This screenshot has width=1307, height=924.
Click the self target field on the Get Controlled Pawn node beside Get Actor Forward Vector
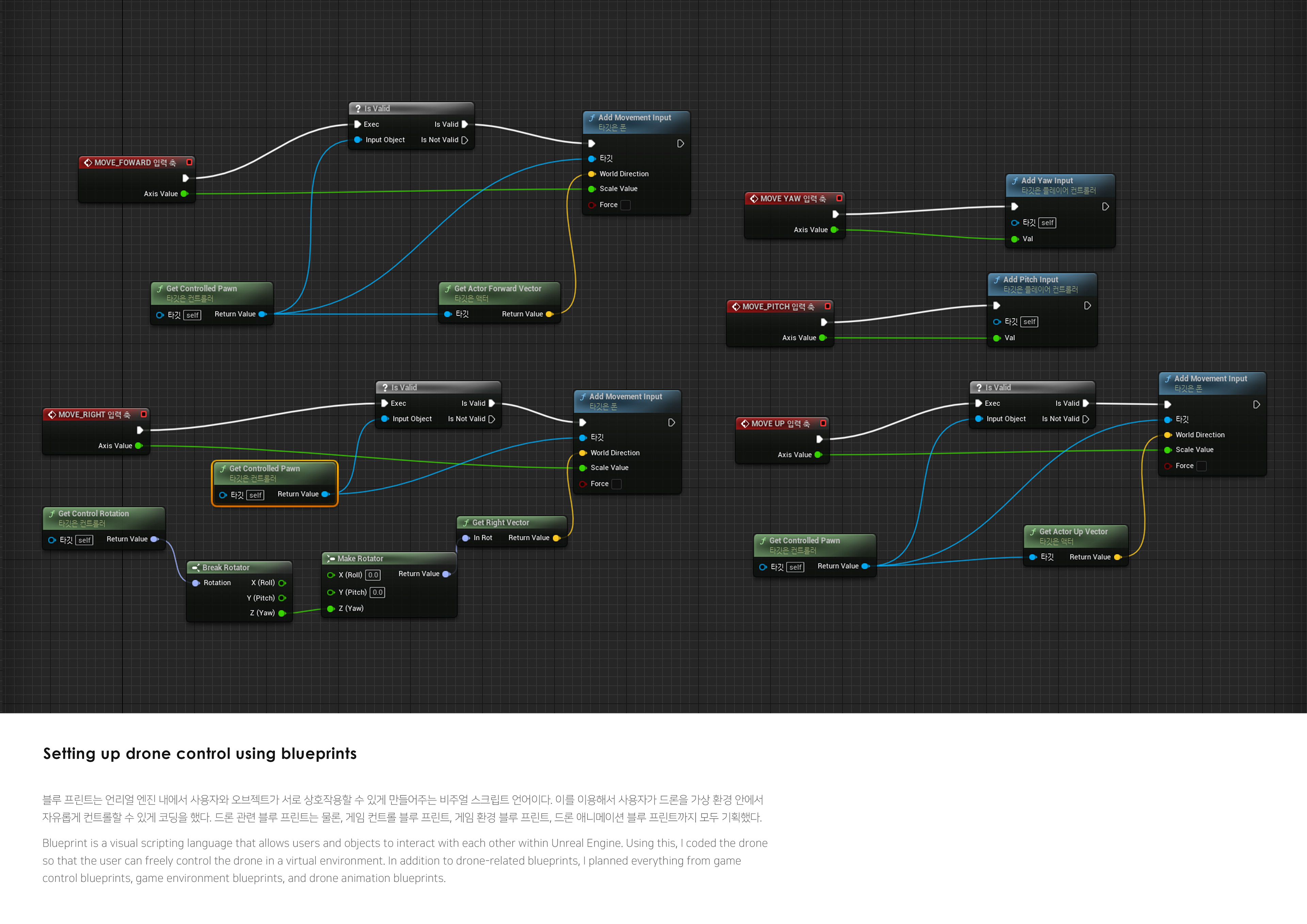[192, 315]
